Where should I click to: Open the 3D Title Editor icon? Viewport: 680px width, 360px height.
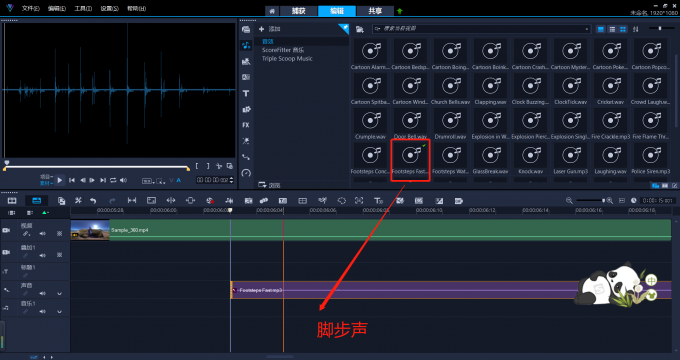tap(379, 200)
